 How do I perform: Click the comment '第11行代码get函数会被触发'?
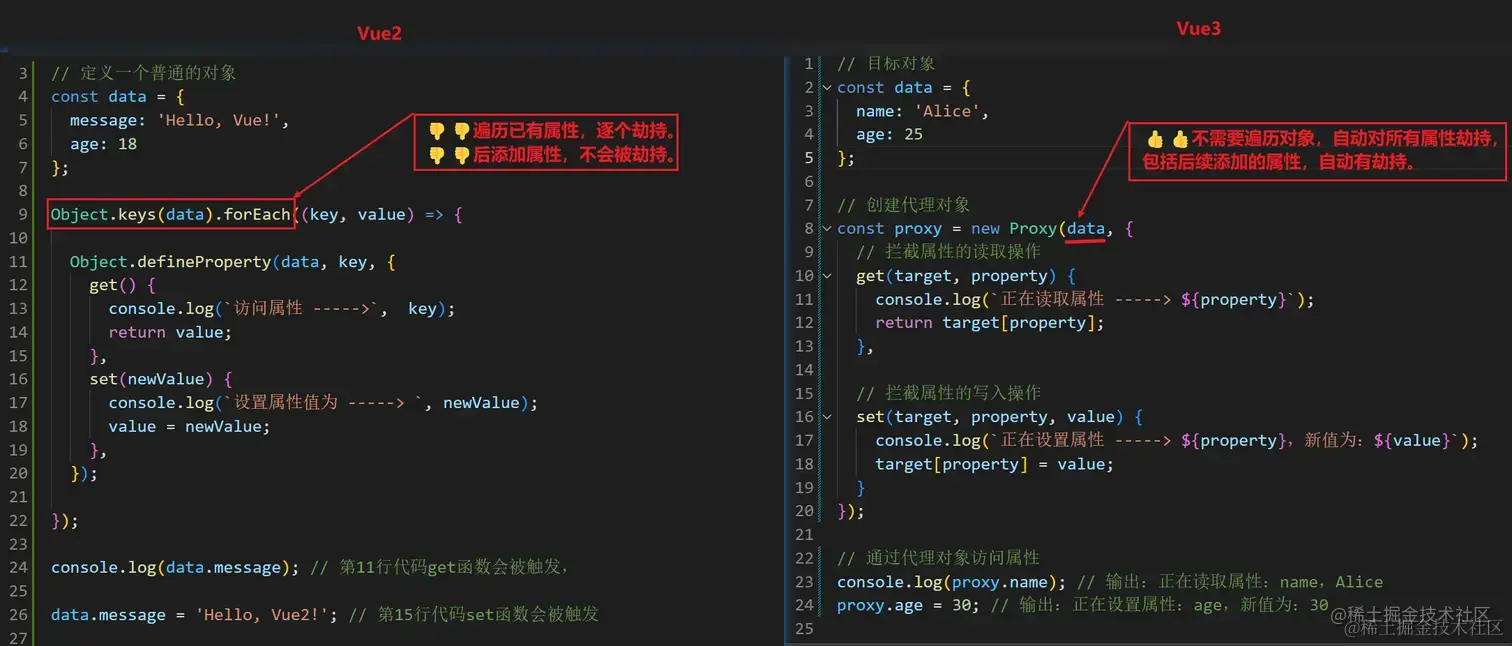pyautogui.click(x=453, y=567)
